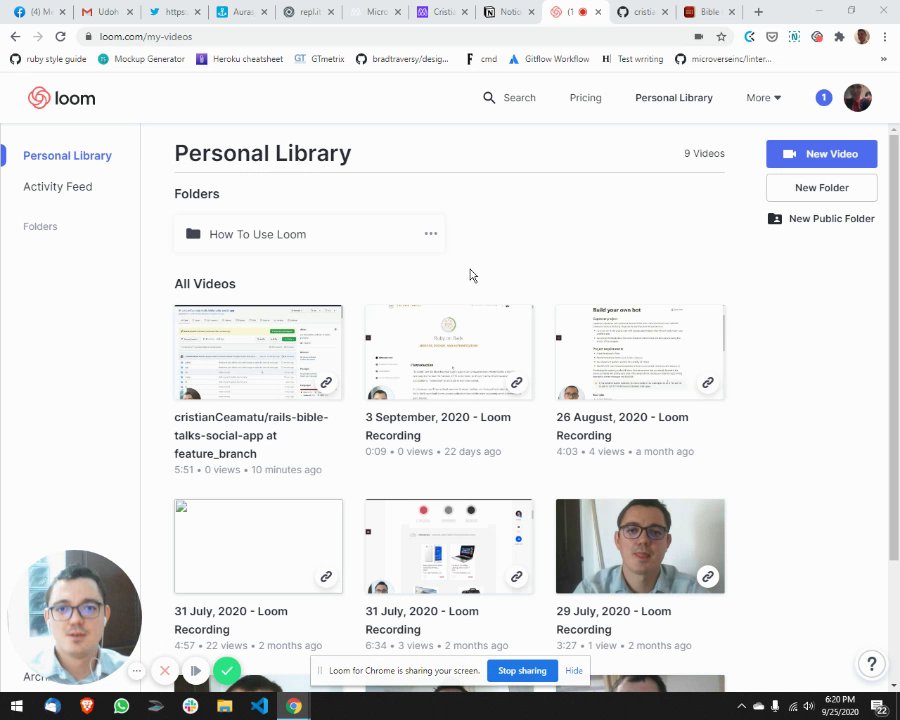Image resolution: width=900 pixels, height=720 pixels.
Task: Copy link for 3 September, 2020 recording
Action: pyautogui.click(x=517, y=382)
